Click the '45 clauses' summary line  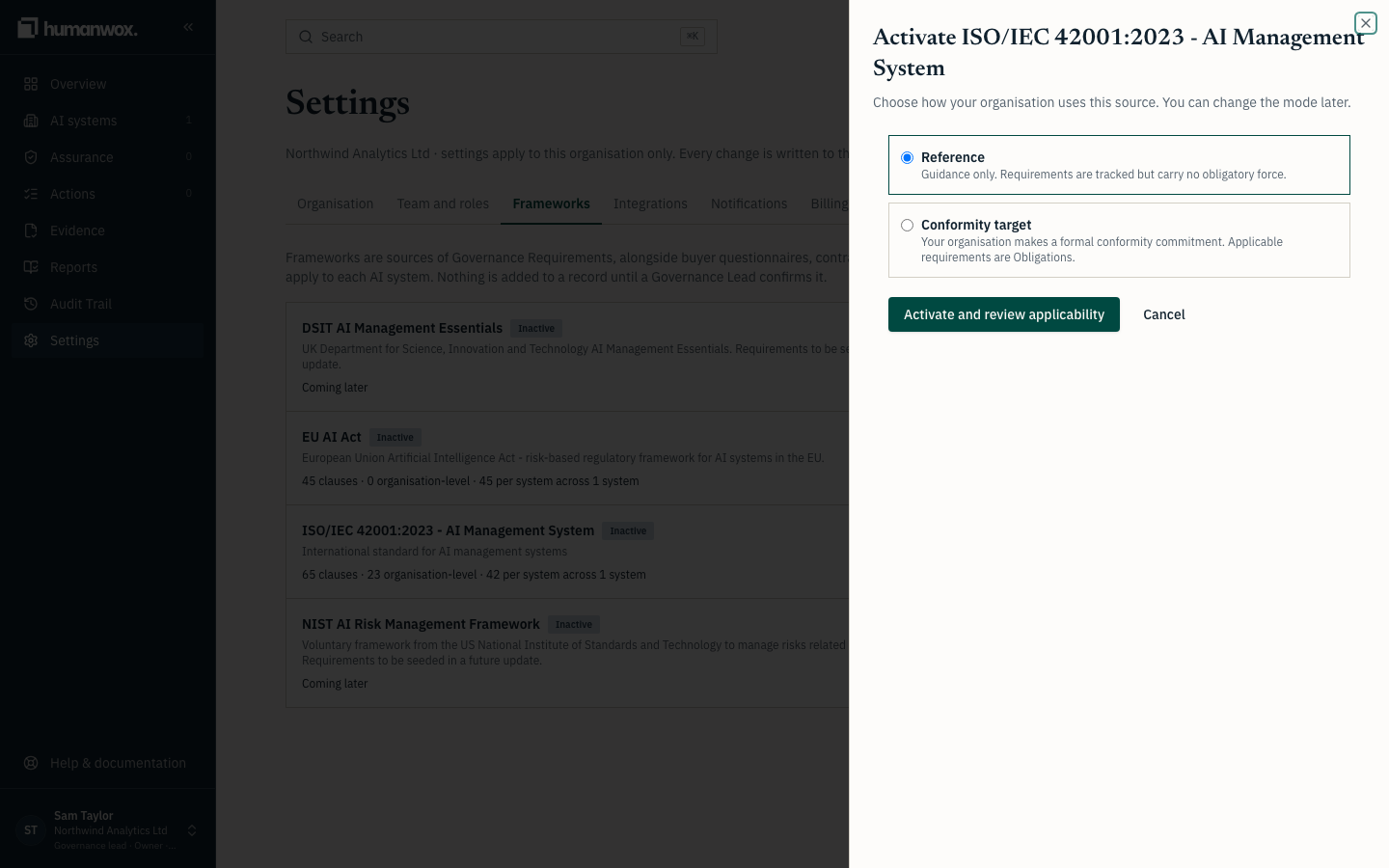pyautogui.click(x=470, y=481)
